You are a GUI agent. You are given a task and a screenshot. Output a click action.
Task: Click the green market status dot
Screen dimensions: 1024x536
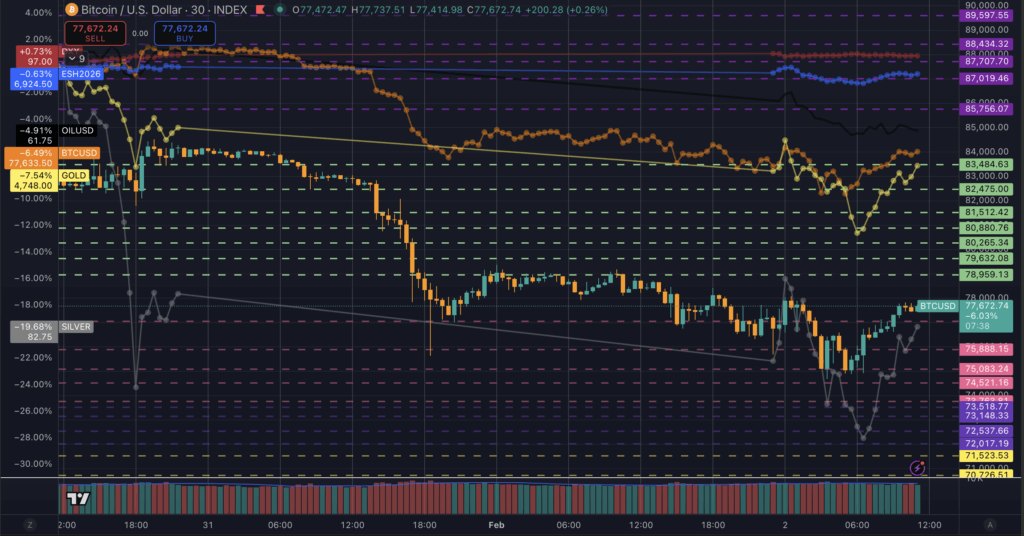279,8
